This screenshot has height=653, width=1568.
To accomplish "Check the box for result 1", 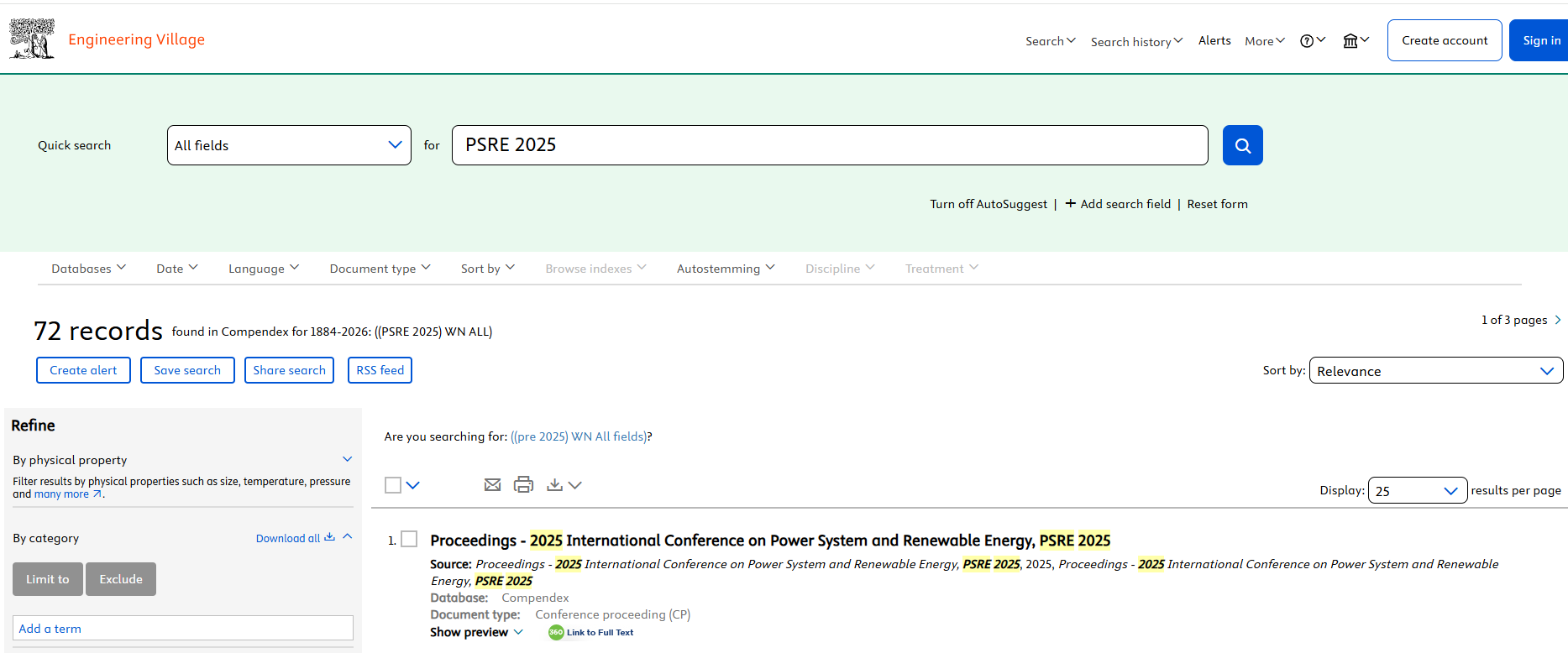I will click(x=409, y=540).
